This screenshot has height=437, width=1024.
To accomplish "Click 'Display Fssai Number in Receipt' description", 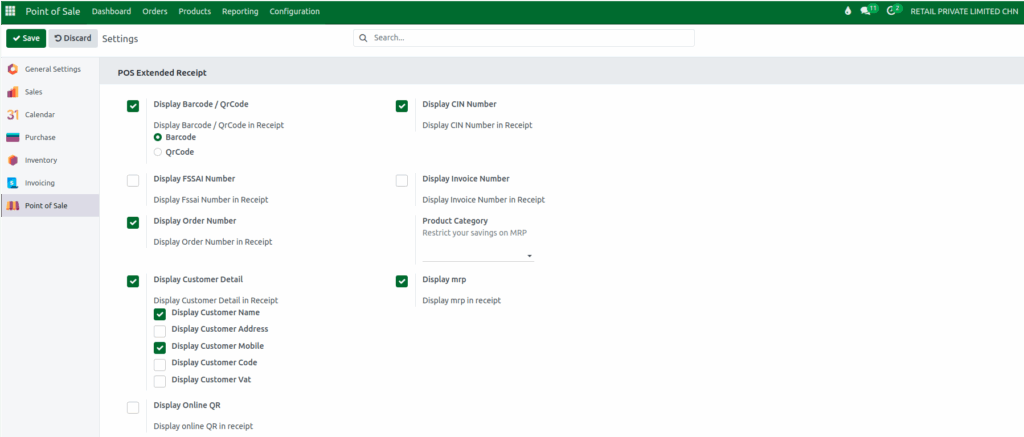I will [211, 200].
